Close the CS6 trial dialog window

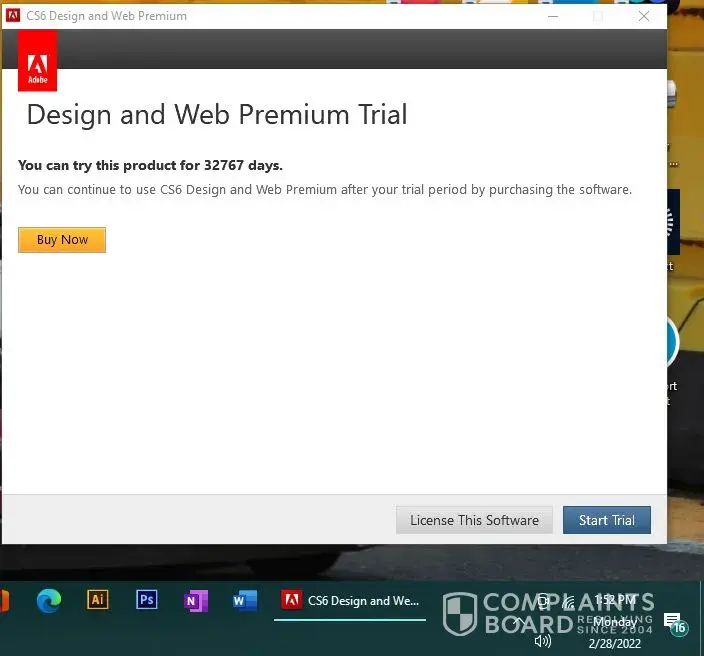point(644,16)
